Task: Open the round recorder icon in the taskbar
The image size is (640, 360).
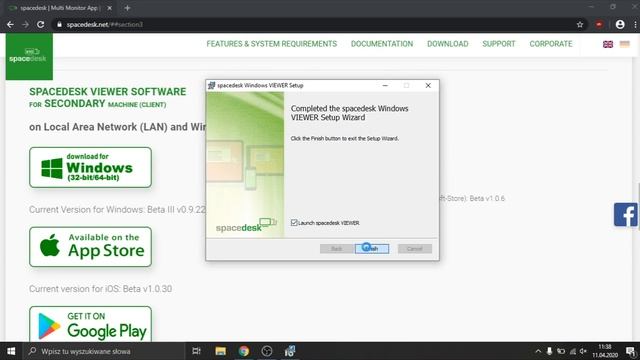Action: 267,351
